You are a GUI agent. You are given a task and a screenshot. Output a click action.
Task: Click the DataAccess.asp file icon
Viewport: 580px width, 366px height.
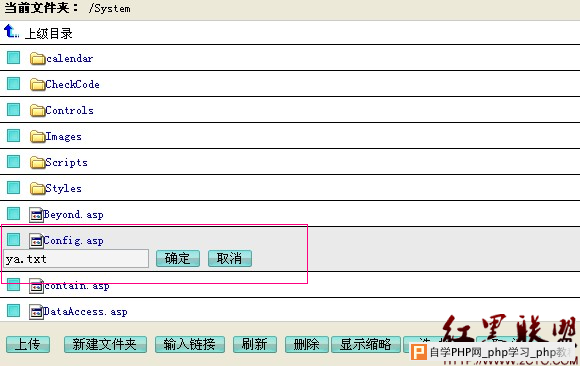(x=36, y=312)
